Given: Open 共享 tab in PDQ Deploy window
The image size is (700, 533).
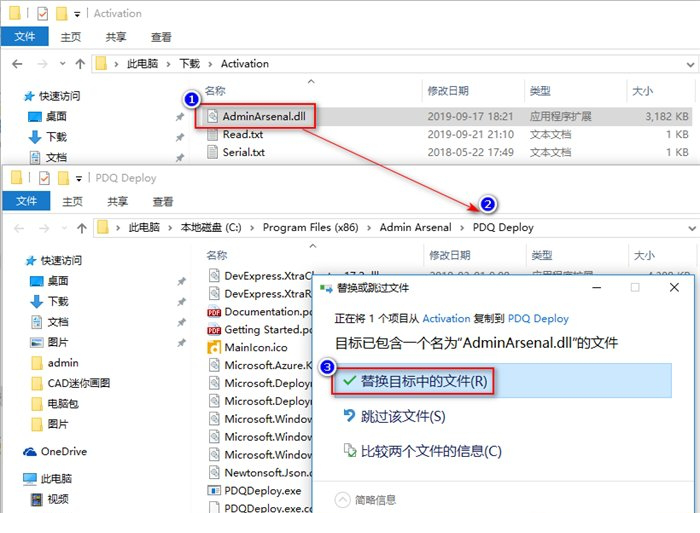Looking at the screenshot, I should [118, 202].
